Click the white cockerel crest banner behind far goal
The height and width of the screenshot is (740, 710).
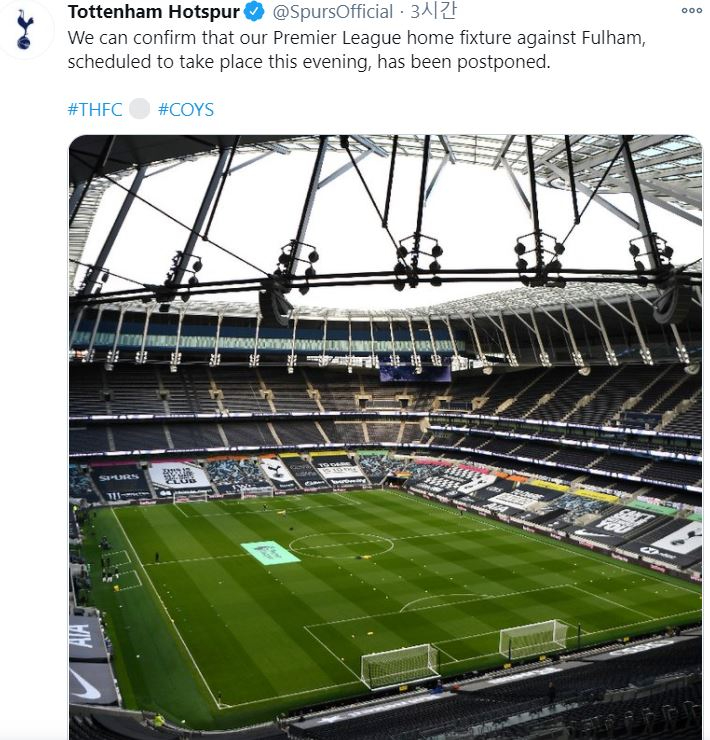278,472
